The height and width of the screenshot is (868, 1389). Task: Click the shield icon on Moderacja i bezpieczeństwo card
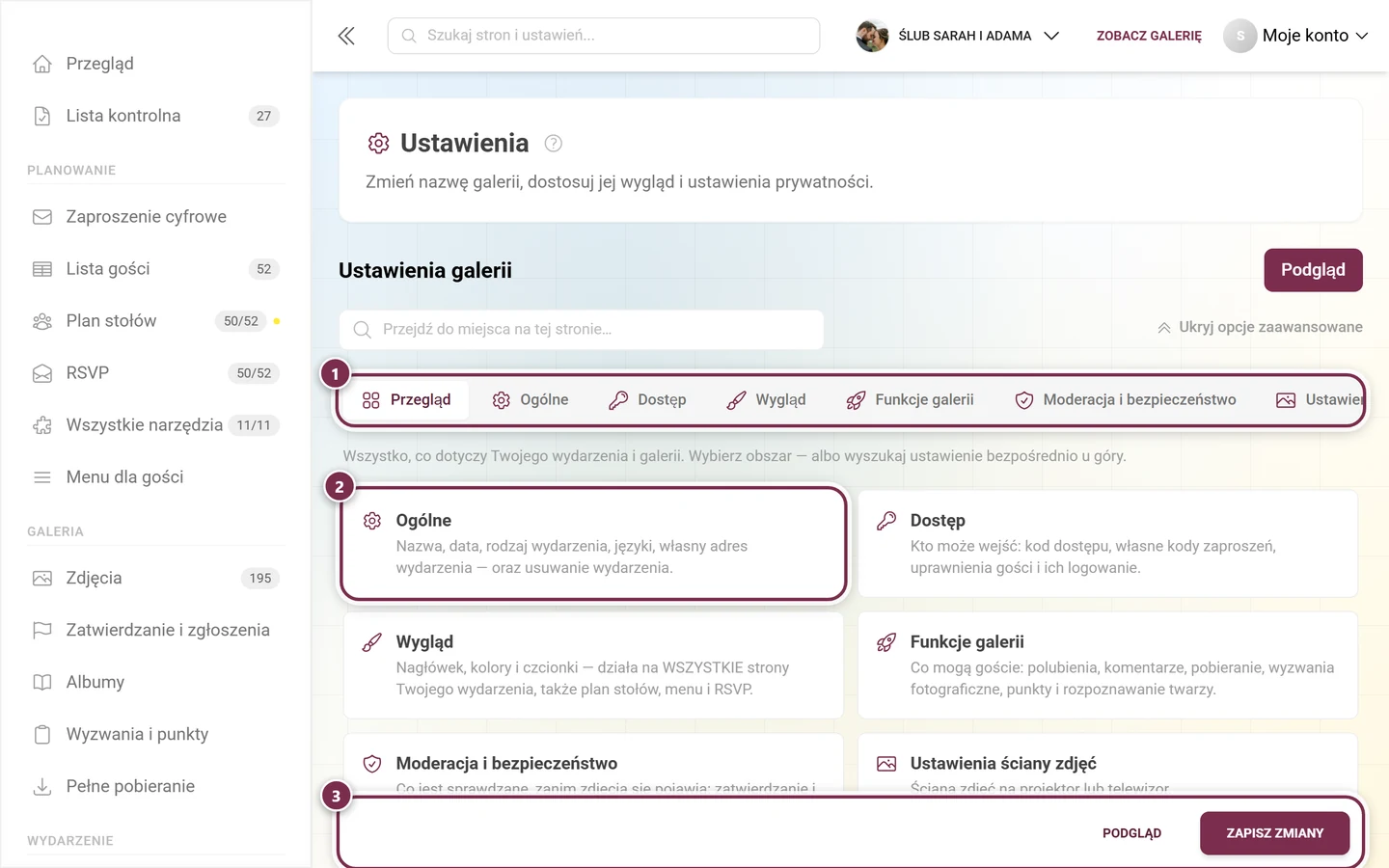pyautogui.click(x=372, y=764)
